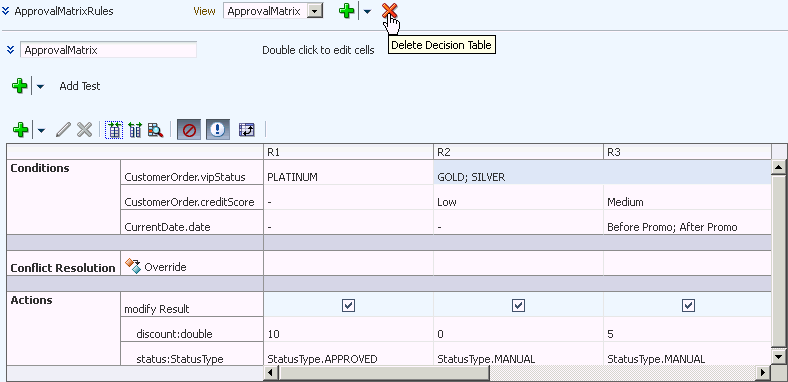Image resolution: width=788 pixels, height=382 pixels.
Task: Click the red Delete Decision Table icon
Action: (x=389, y=10)
